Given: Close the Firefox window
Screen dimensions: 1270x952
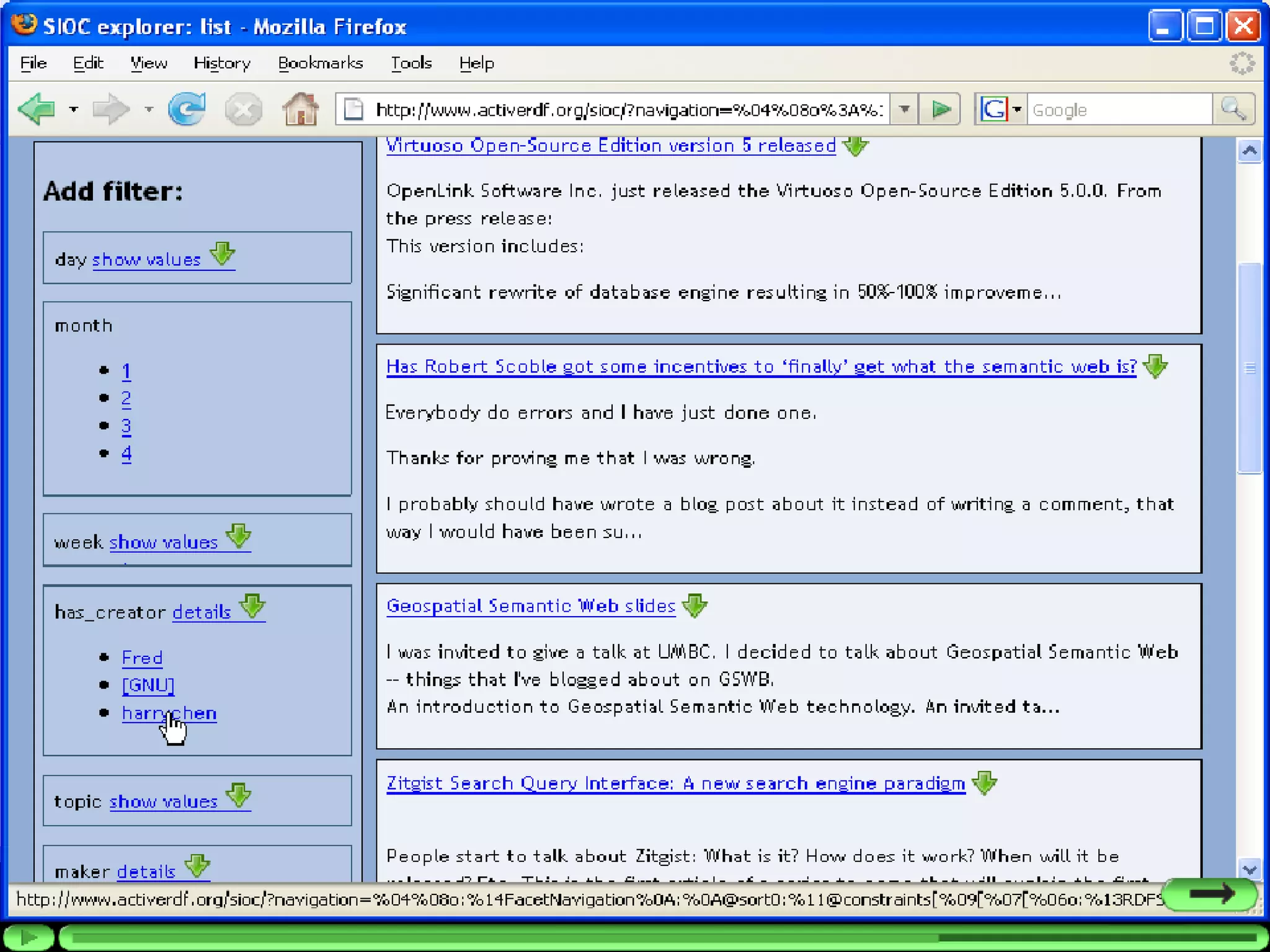Looking at the screenshot, I should click(x=1243, y=26).
